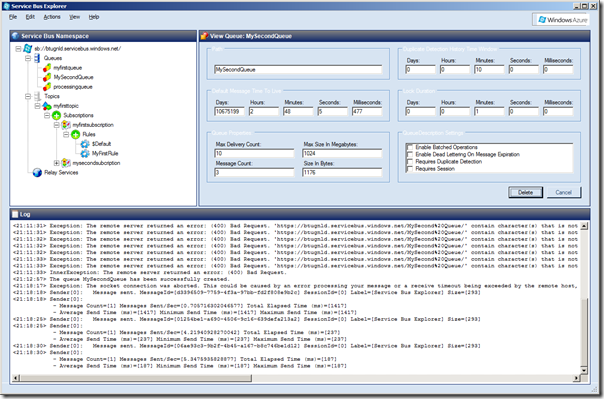Click the Topics folder icon
The height and width of the screenshot is (399, 604).
pos(37,96)
